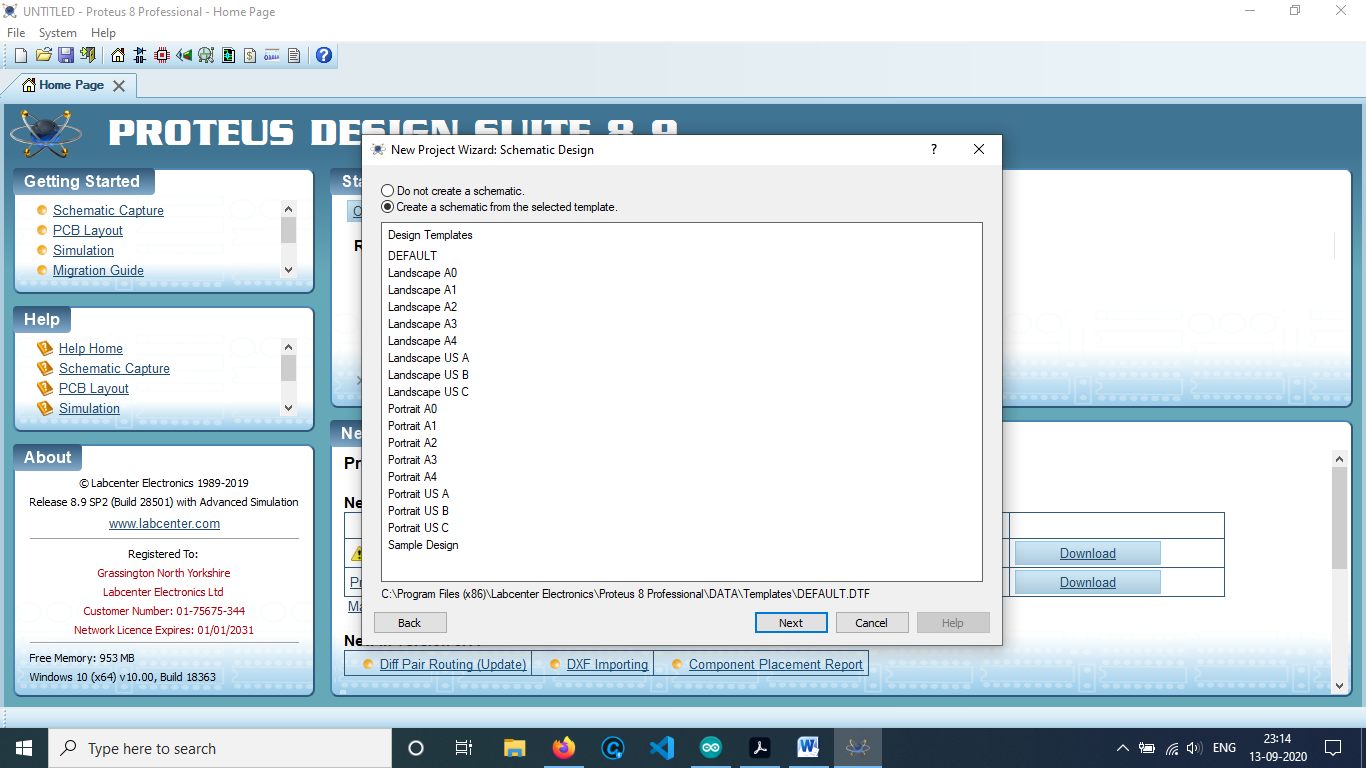Click the Open Project folder icon
The height and width of the screenshot is (768, 1366).
pyautogui.click(x=43, y=55)
